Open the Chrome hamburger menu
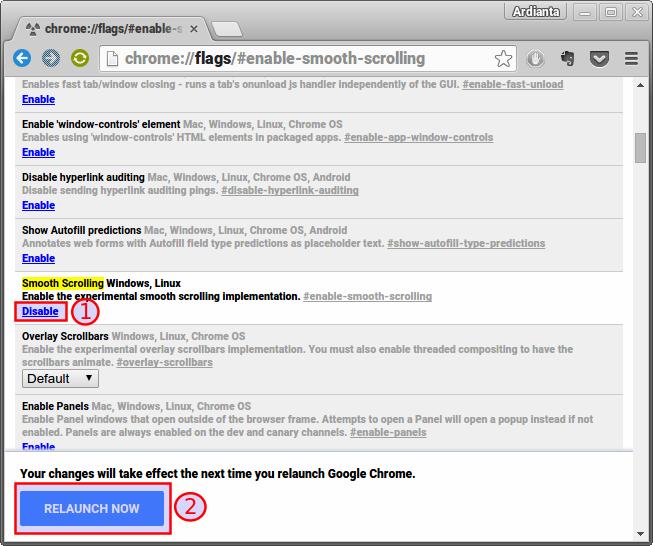Viewport: 653px width, 546px height. click(631, 59)
